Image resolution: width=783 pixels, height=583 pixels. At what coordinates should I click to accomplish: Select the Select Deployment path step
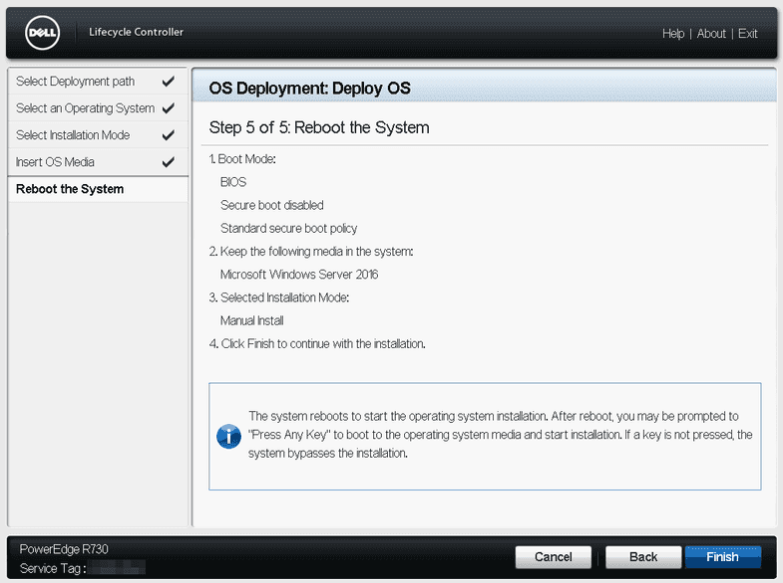point(75,81)
